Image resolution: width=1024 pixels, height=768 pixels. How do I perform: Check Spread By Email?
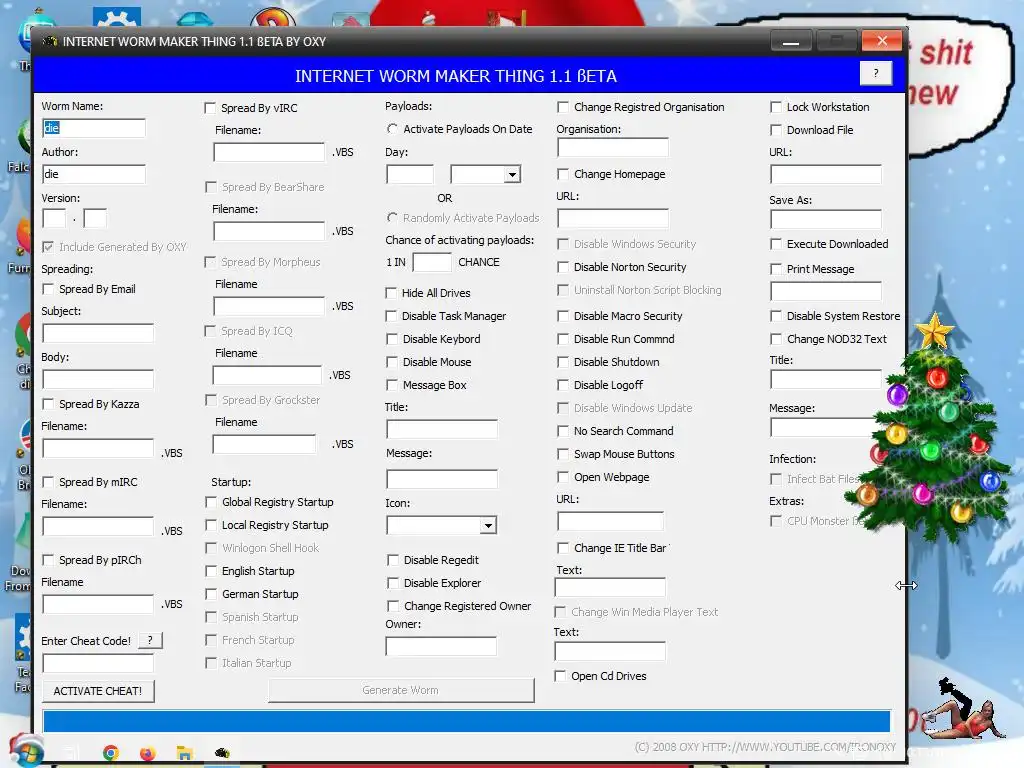click(48, 289)
